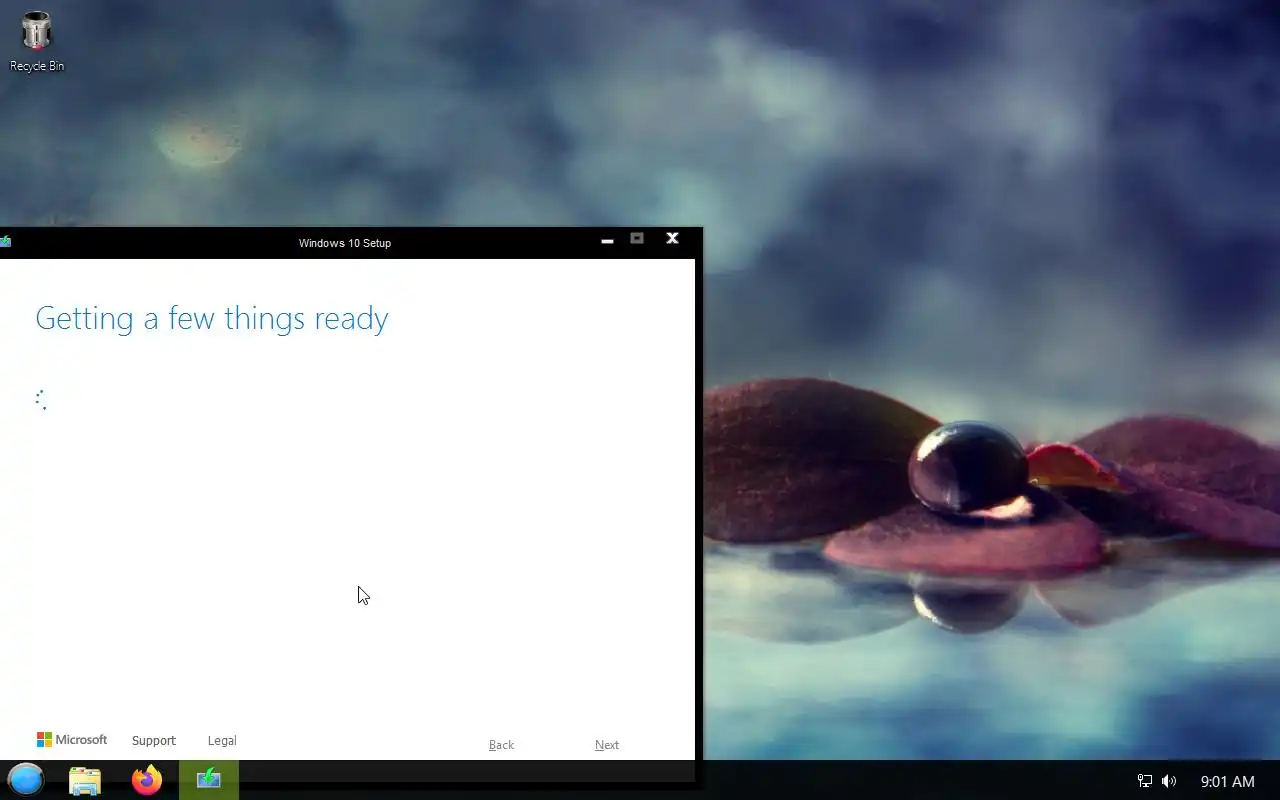Click the Microsoft logo in Setup
The width and height of the screenshot is (1280, 800).
coord(72,740)
